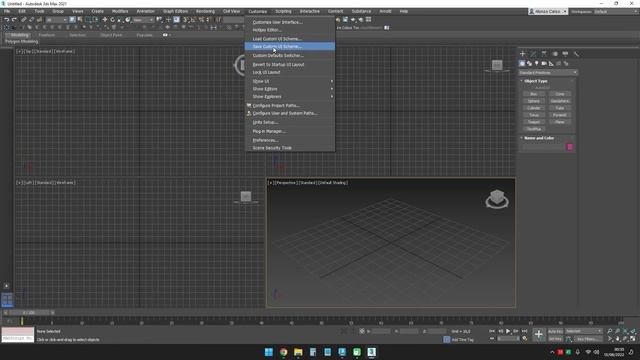This screenshot has width=640, height=360.
Task: Click the Sphere primitive button
Action: pos(533,101)
